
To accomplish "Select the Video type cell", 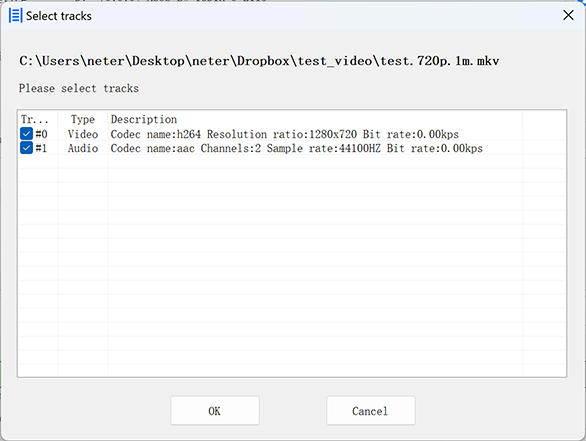I will click(x=83, y=134).
